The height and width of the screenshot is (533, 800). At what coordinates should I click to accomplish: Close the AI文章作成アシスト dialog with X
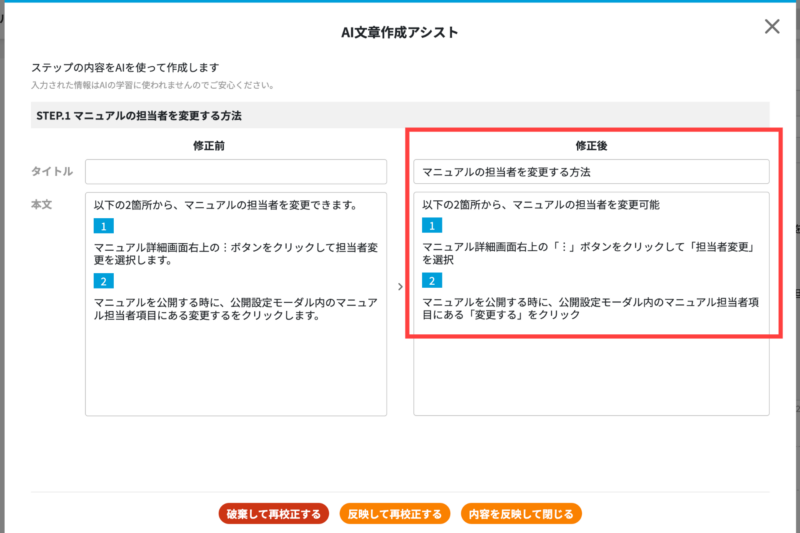772,27
